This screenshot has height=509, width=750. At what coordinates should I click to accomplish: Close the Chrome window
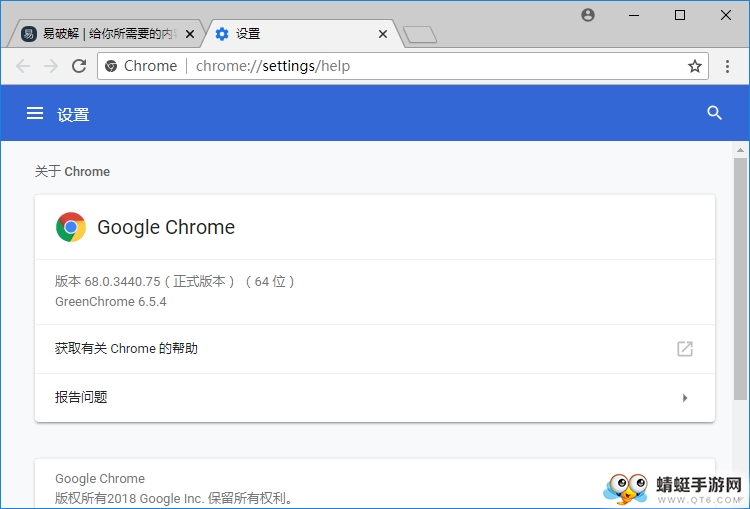(726, 15)
